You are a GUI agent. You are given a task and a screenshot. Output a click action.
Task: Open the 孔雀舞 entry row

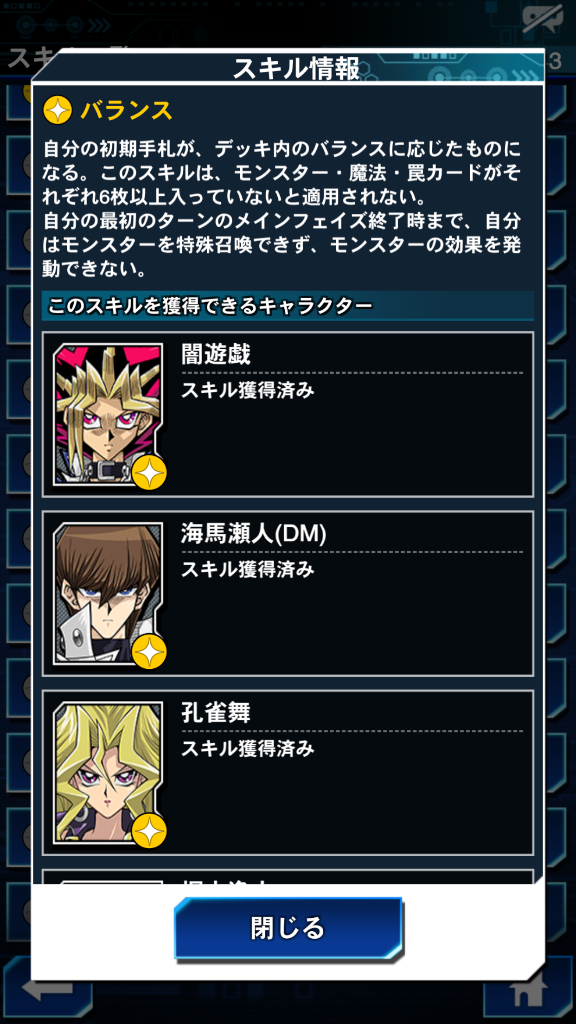pyautogui.click(x=288, y=773)
